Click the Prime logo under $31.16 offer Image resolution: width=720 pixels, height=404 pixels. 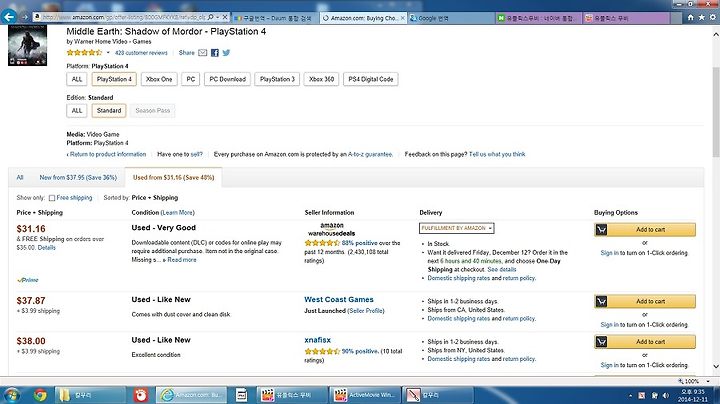pos(28,280)
